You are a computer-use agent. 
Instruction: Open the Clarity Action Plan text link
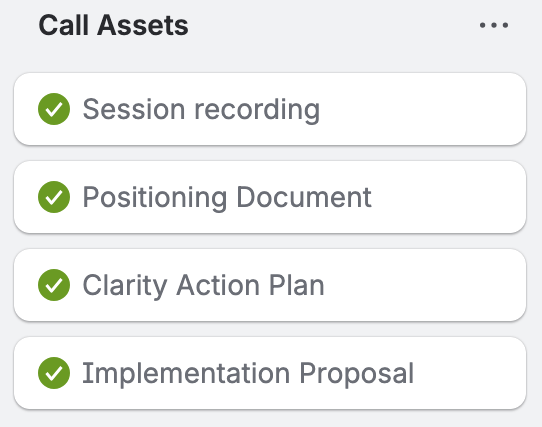coord(203,286)
